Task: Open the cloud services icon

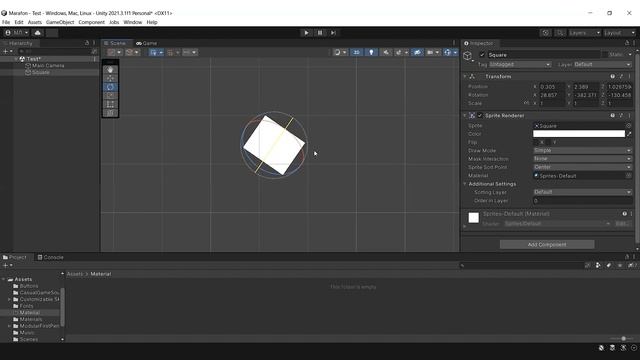Action: [x=38, y=33]
